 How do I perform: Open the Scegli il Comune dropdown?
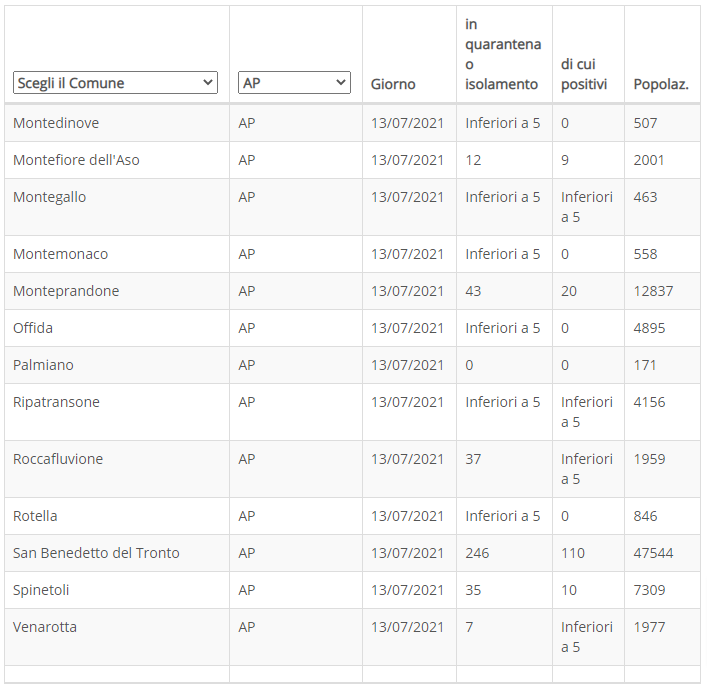tap(115, 83)
